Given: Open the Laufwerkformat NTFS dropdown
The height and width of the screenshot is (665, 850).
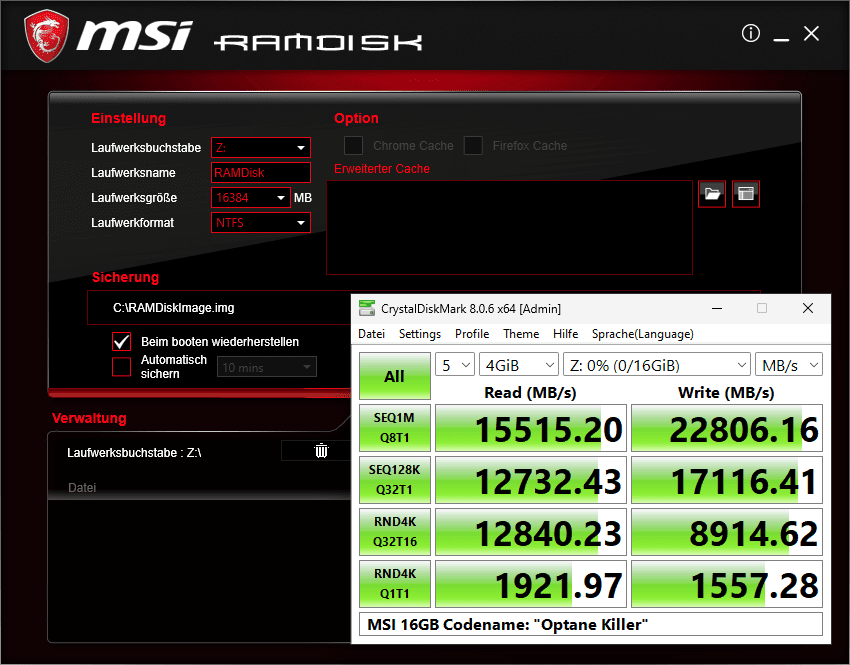Looking at the screenshot, I should pos(261,222).
